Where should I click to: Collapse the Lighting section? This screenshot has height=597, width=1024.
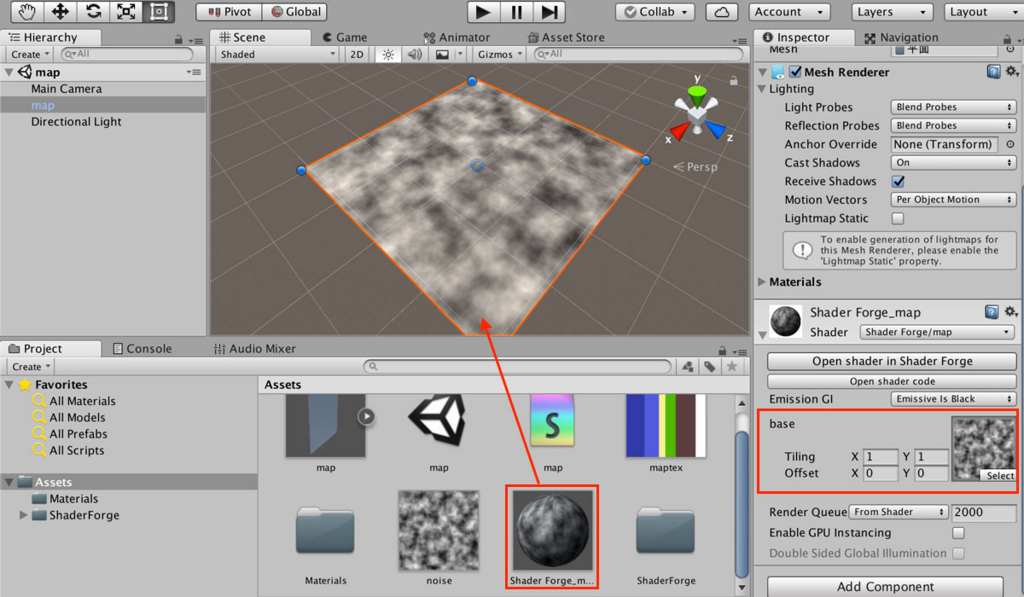pyautogui.click(x=761, y=89)
